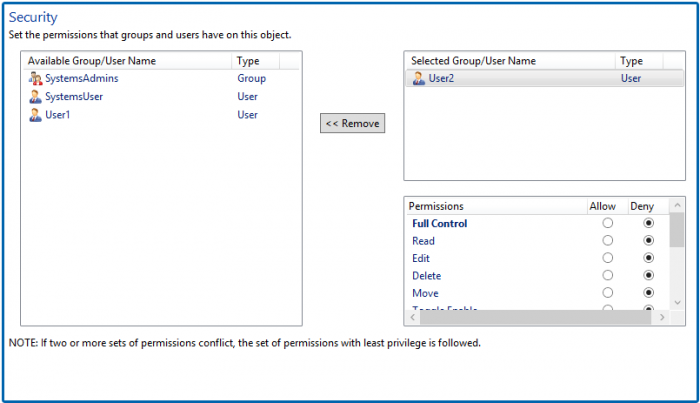Click the SystemsAdmins group icon

coord(36,78)
